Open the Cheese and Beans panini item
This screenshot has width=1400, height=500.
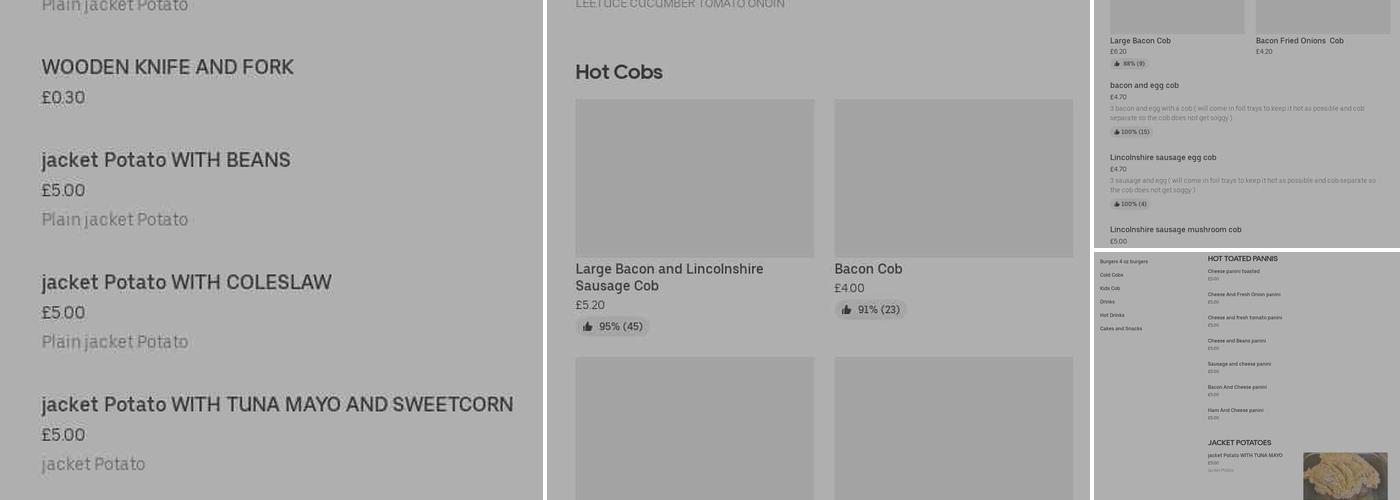tap(1236, 341)
